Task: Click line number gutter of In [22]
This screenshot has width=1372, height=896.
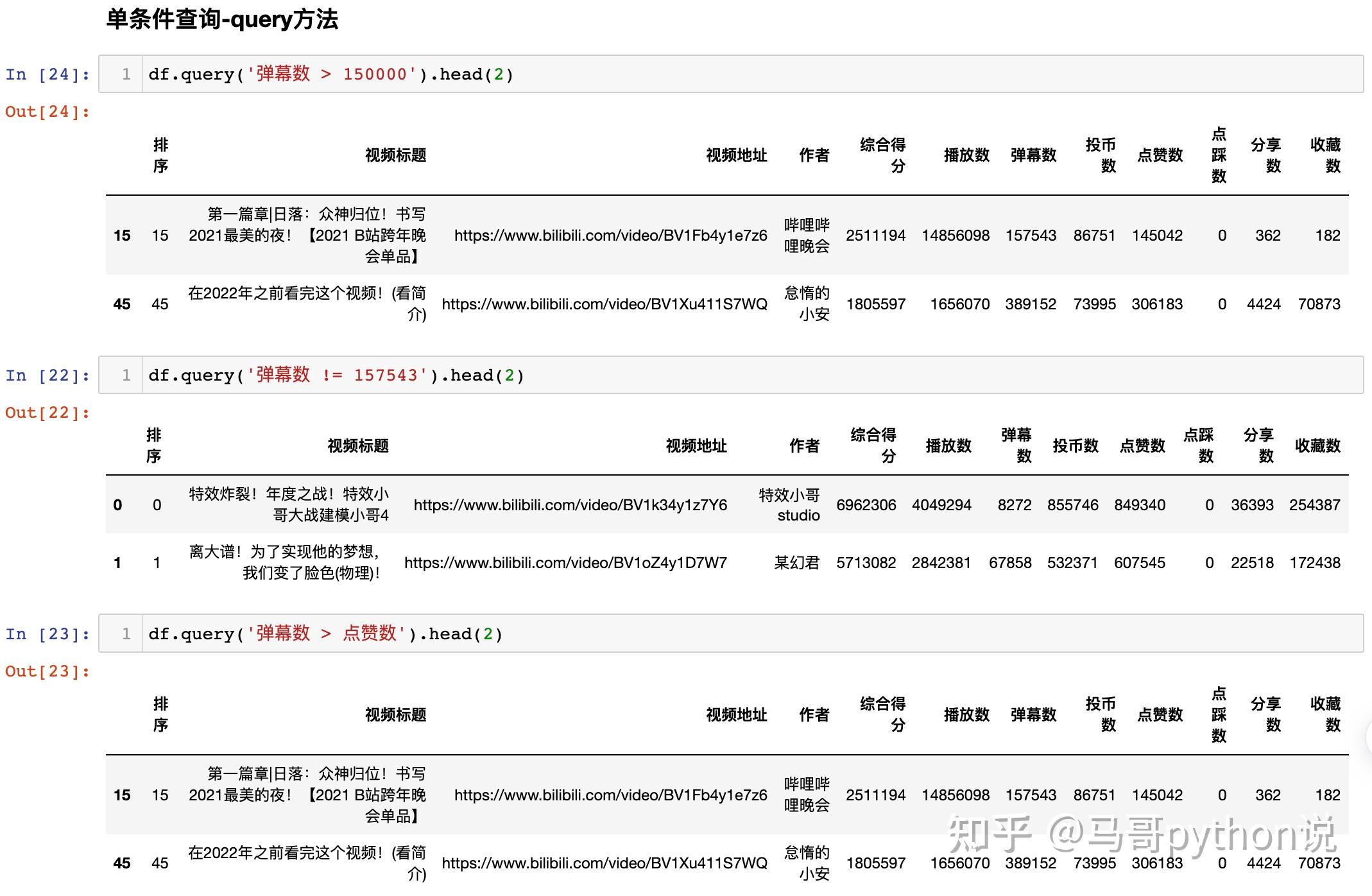Action: tap(126, 375)
